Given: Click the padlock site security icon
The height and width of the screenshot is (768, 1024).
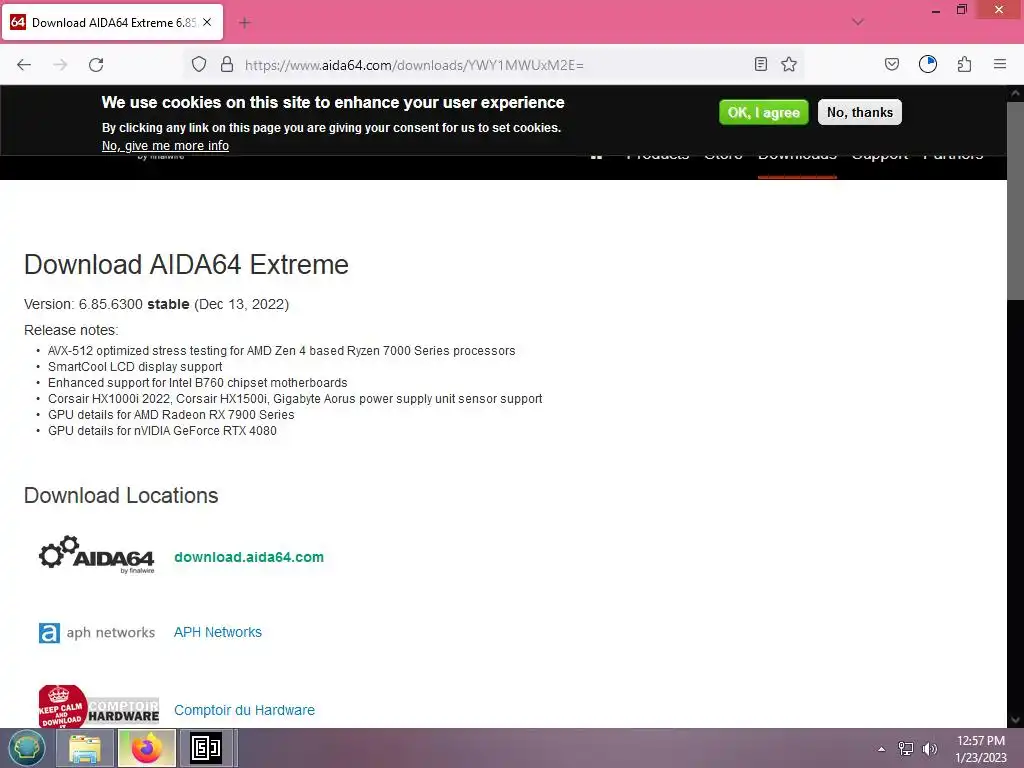Looking at the screenshot, I should 227,64.
